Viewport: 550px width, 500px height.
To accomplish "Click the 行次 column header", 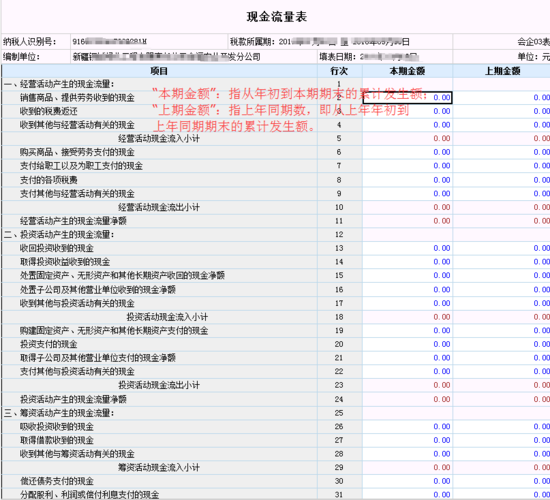I will [x=340, y=71].
